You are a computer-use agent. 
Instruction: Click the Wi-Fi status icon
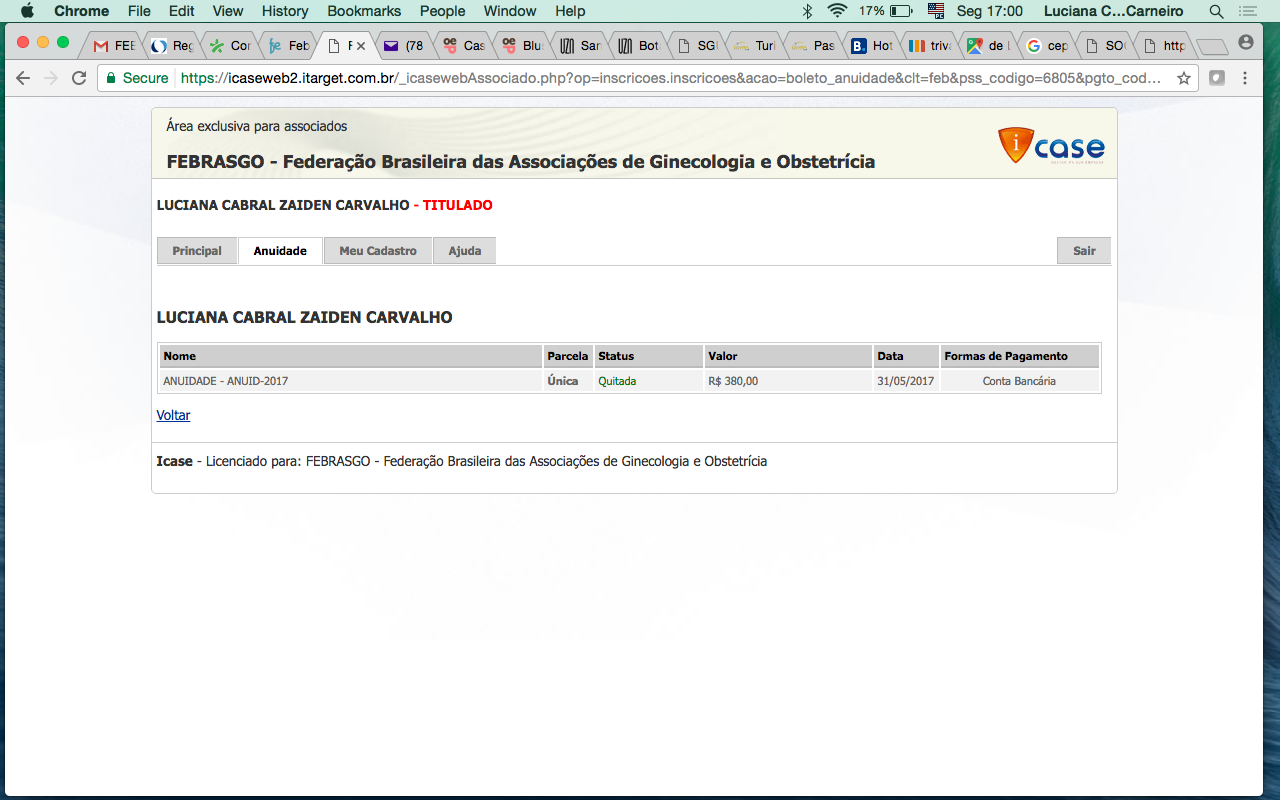[836, 11]
